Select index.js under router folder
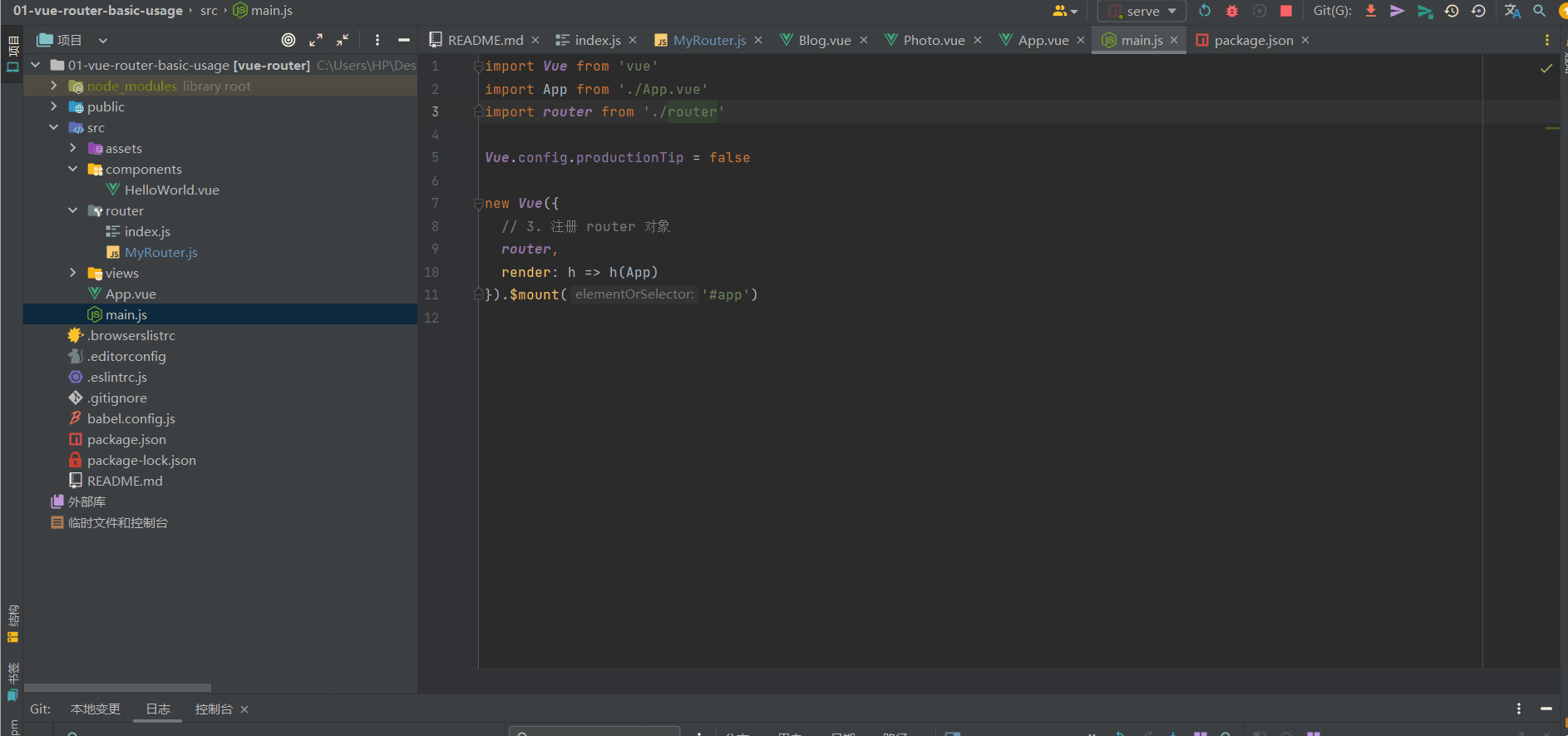Viewport: 1568px width, 736px height. click(x=147, y=231)
